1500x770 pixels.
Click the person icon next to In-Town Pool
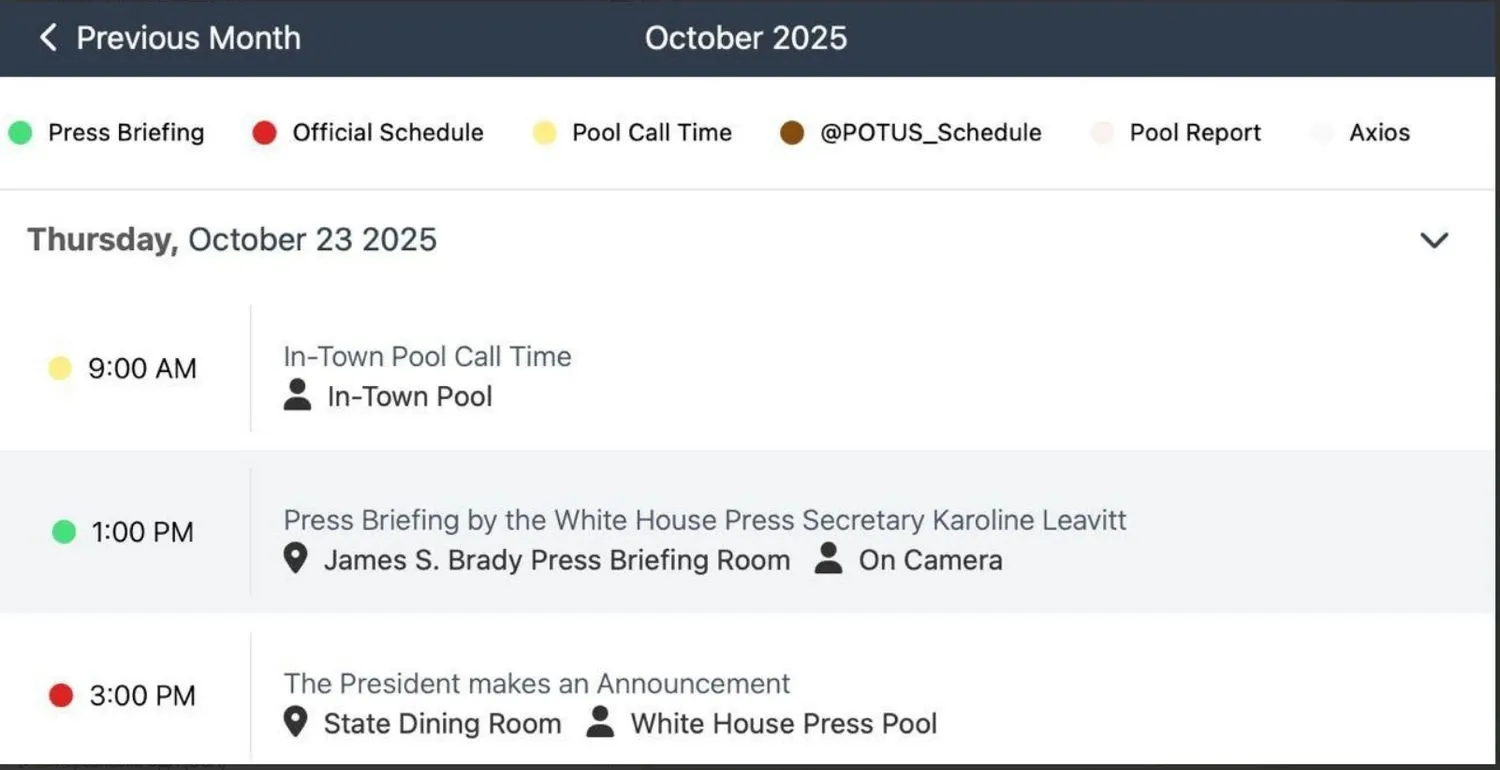(x=296, y=396)
